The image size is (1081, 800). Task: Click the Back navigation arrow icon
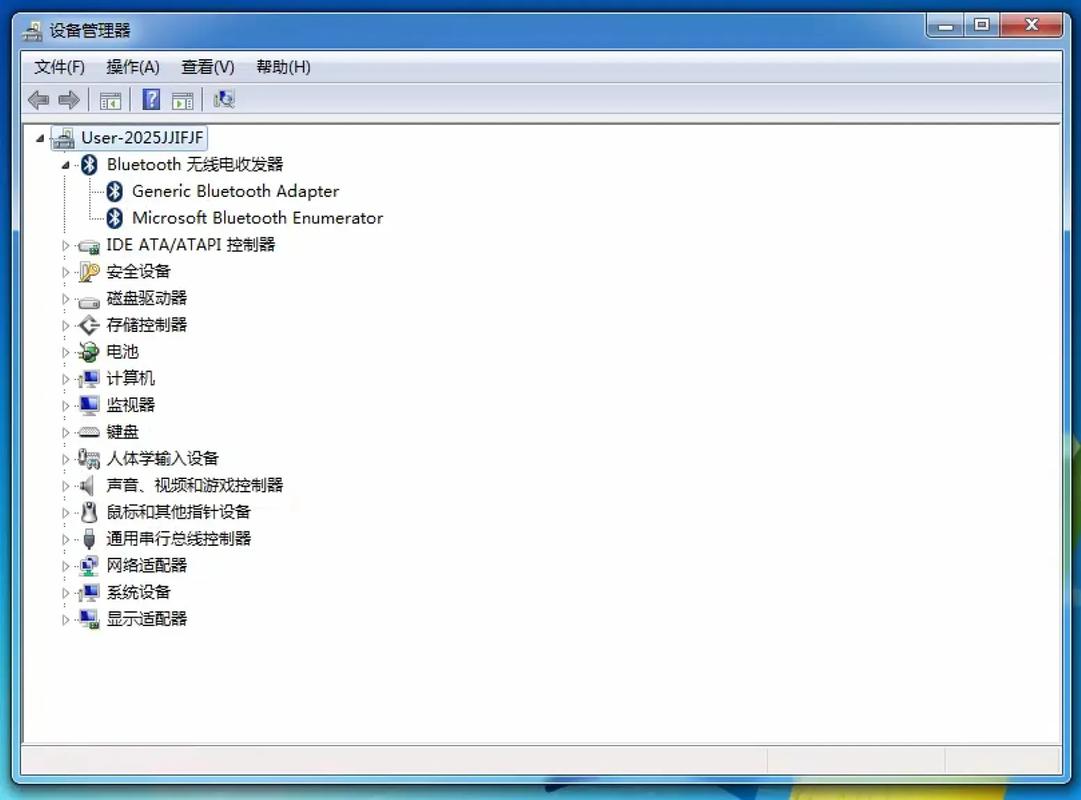tap(38, 99)
